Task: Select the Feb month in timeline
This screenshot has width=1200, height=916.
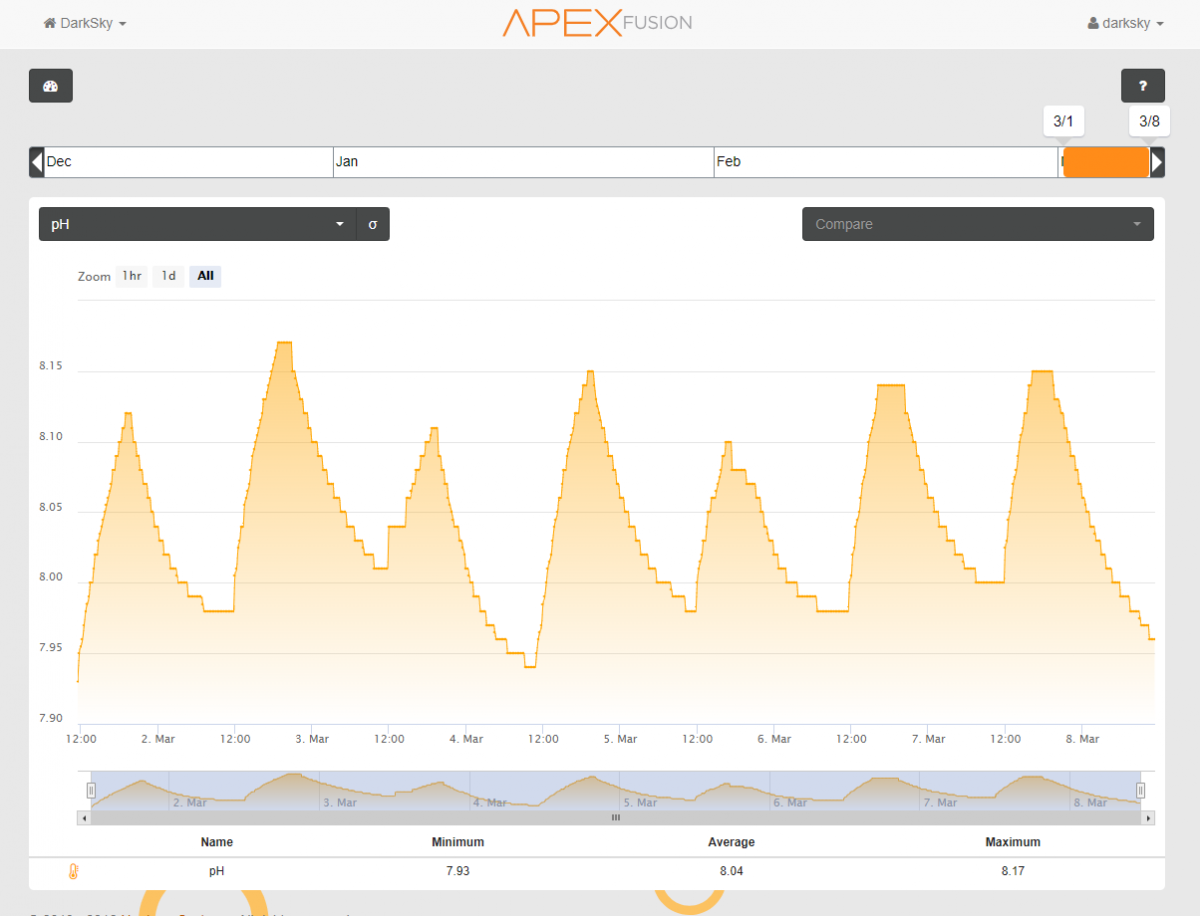Action: point(886,162)
